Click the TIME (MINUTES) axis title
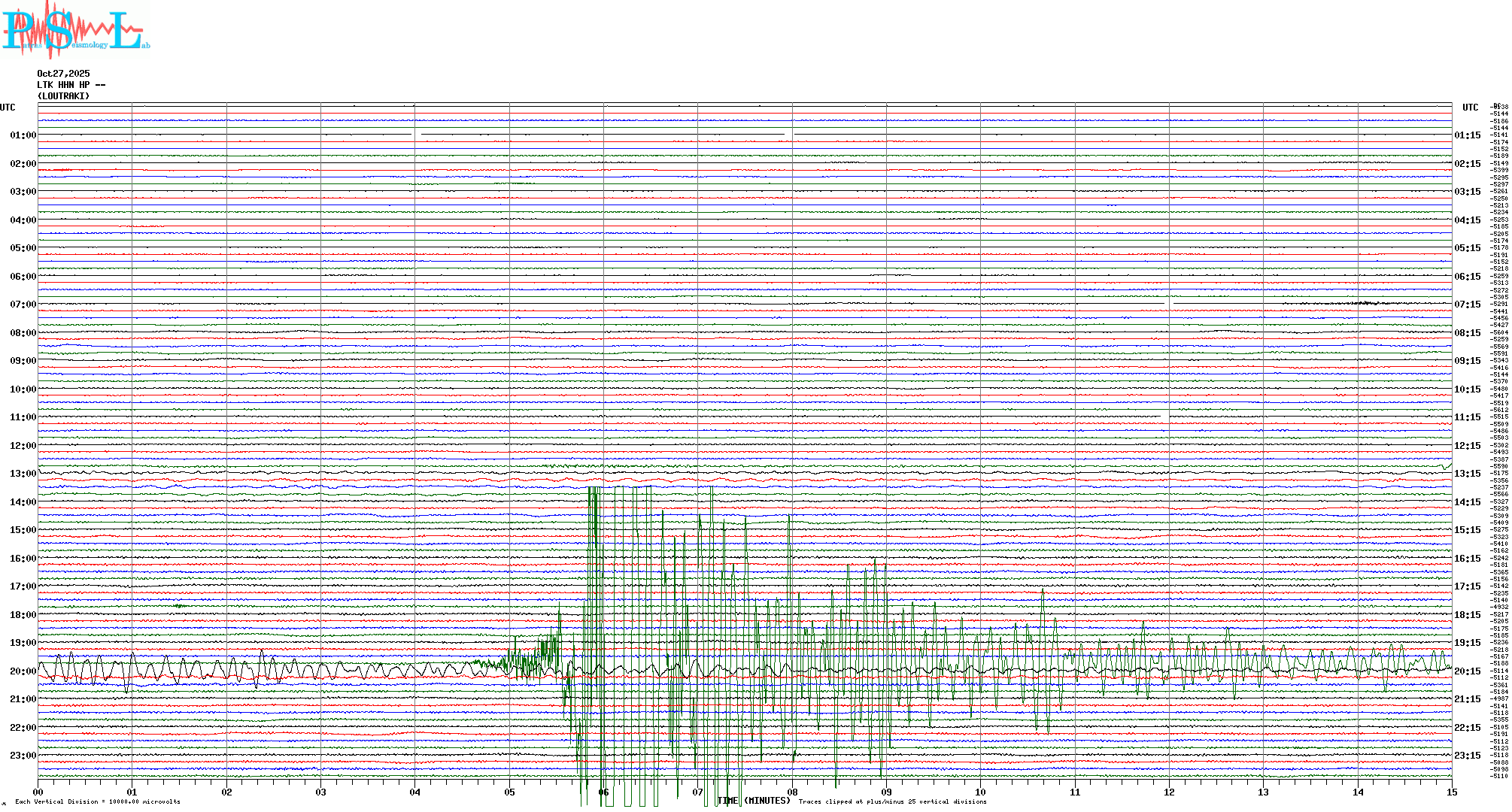 point(754,801)
